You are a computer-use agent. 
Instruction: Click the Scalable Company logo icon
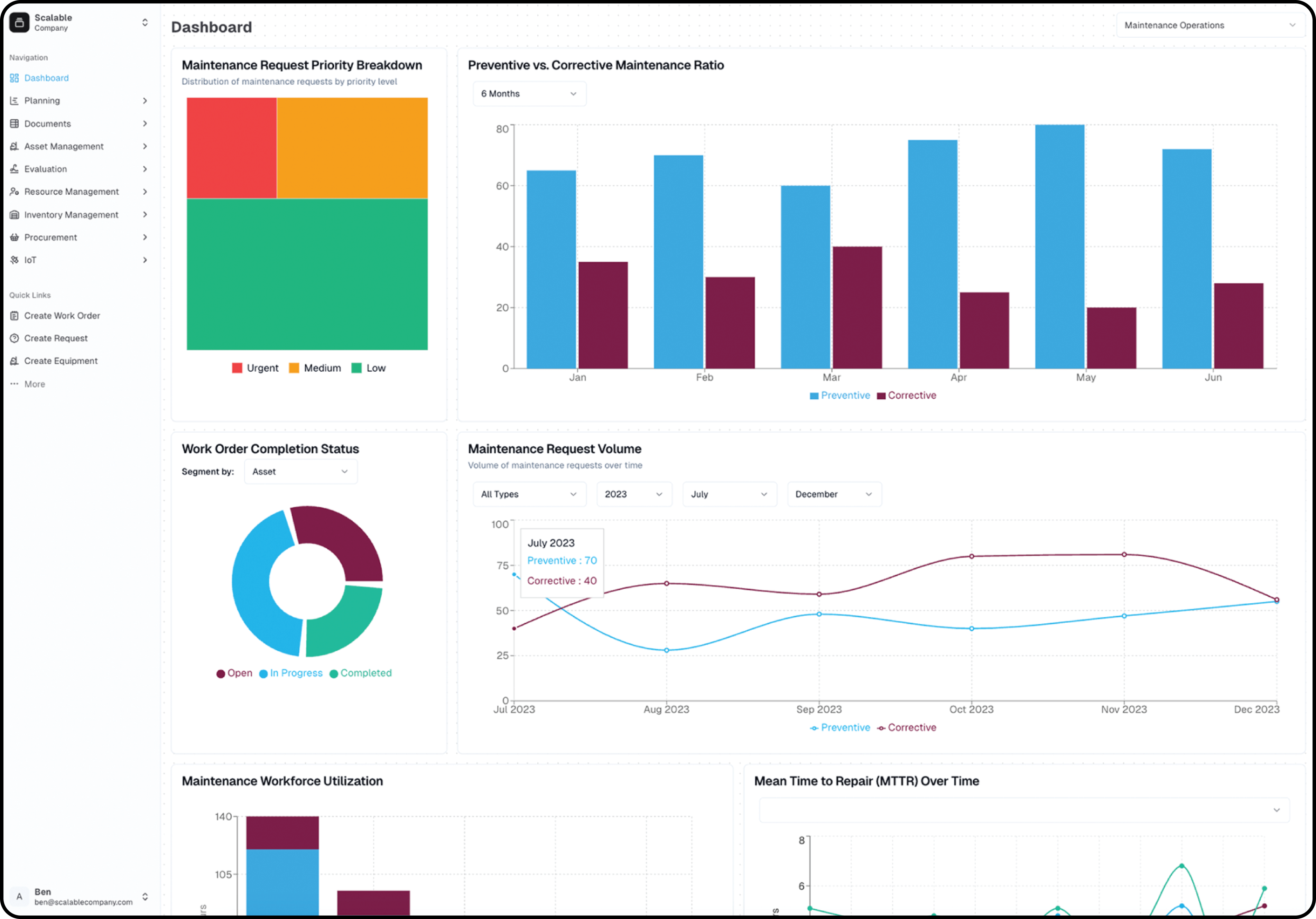19,22
